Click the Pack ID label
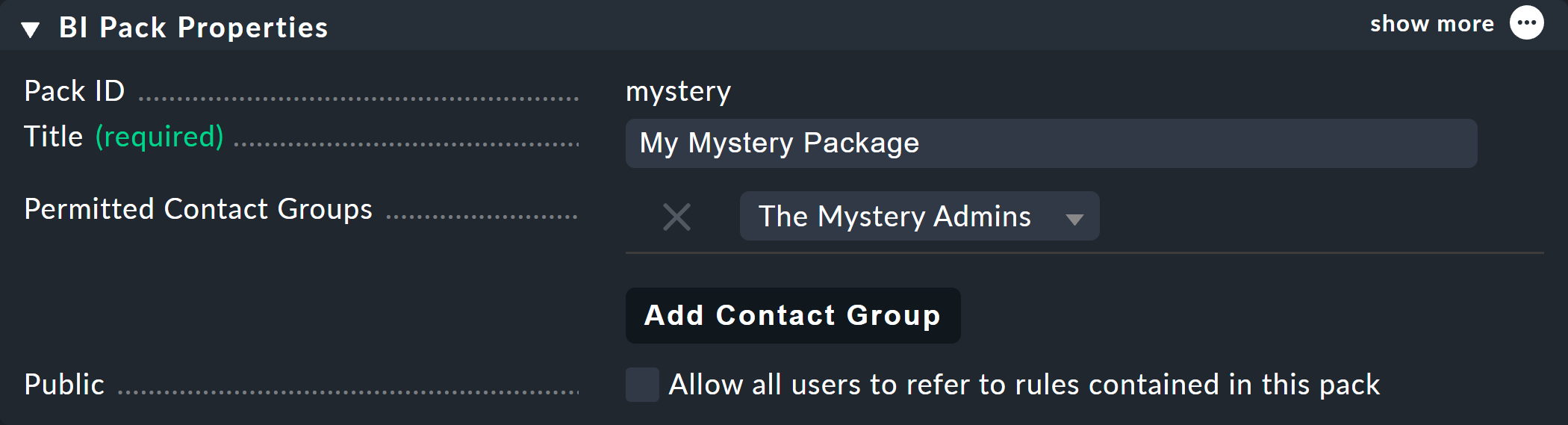This screenshot has height=425, width=1568. [75, 91]
